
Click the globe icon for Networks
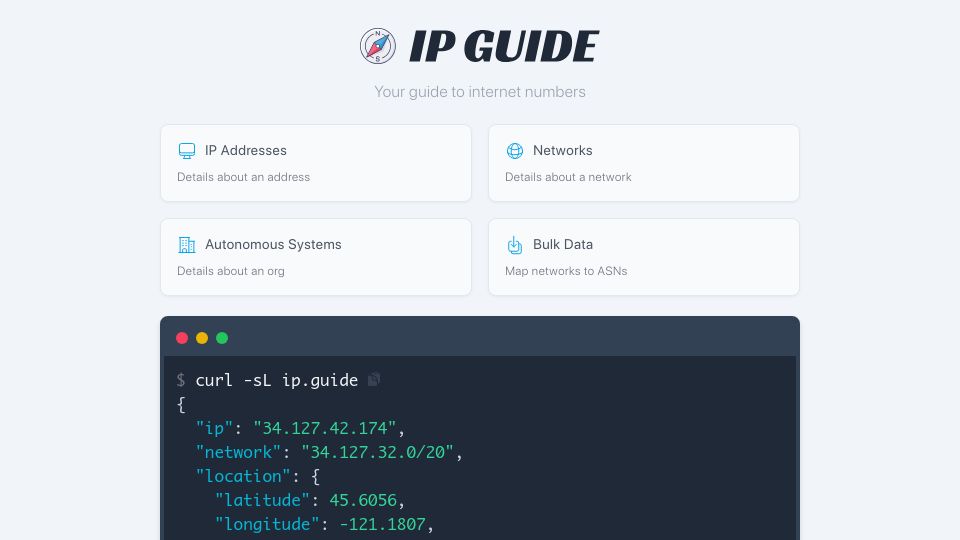515,151
